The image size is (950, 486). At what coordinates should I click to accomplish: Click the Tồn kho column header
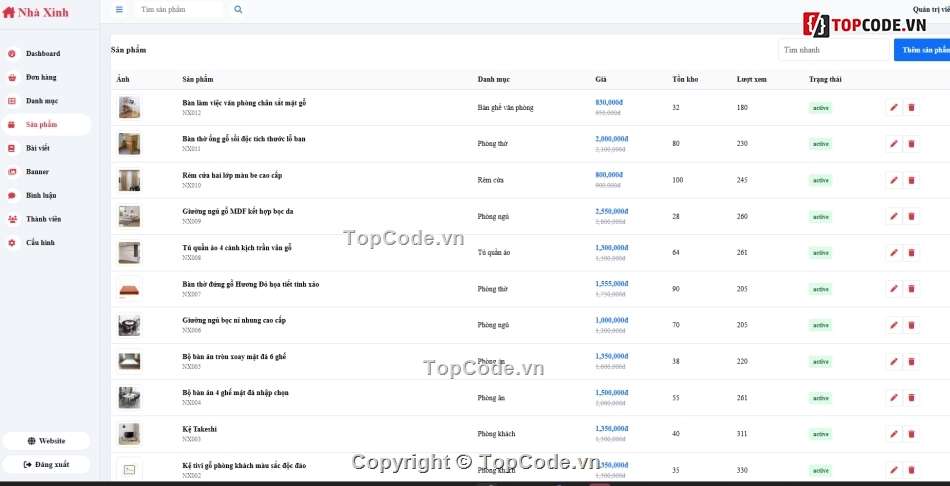click(685, 79)
